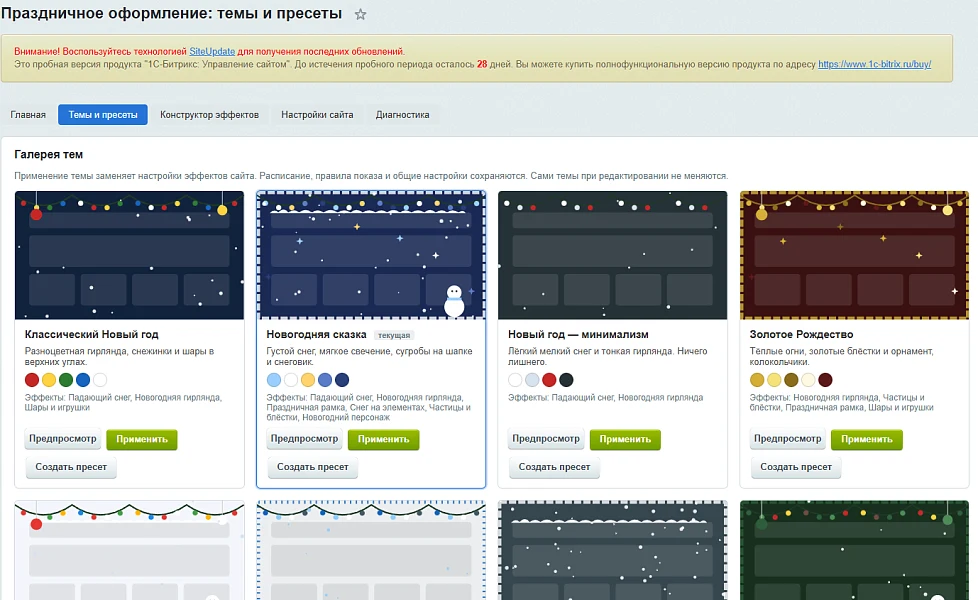The image size is (978, 600).
Task: Create preset from Золотое Рождество
Action: point(796,467)
